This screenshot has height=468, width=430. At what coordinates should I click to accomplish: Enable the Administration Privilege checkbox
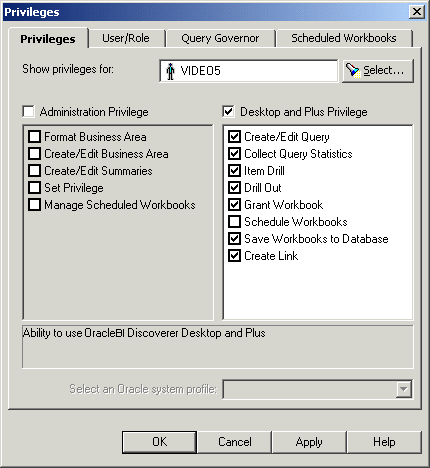[x=28, y=111]
